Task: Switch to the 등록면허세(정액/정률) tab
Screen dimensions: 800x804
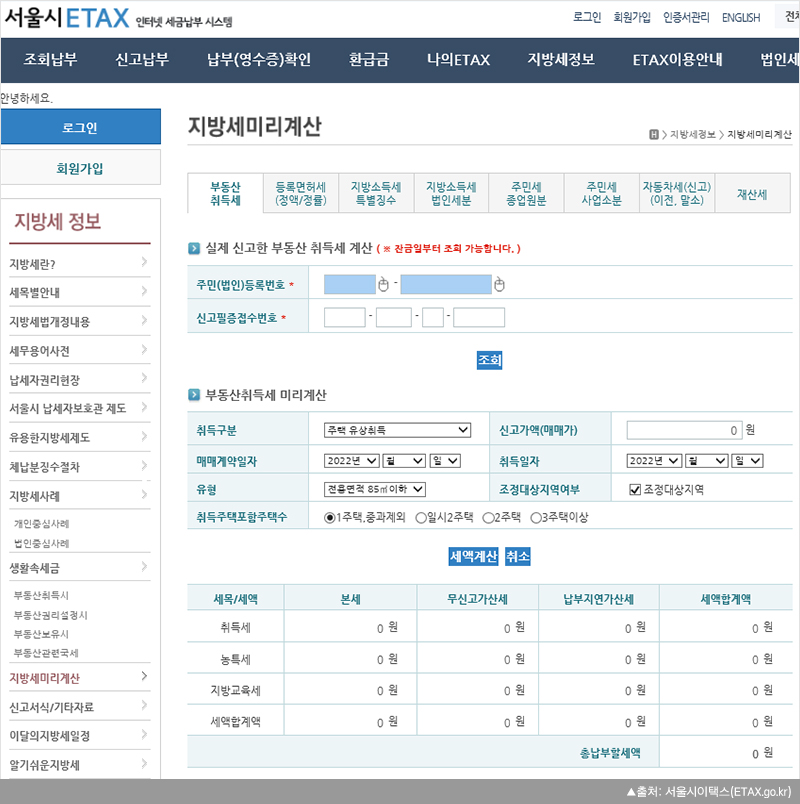Action: pos(301,193)
